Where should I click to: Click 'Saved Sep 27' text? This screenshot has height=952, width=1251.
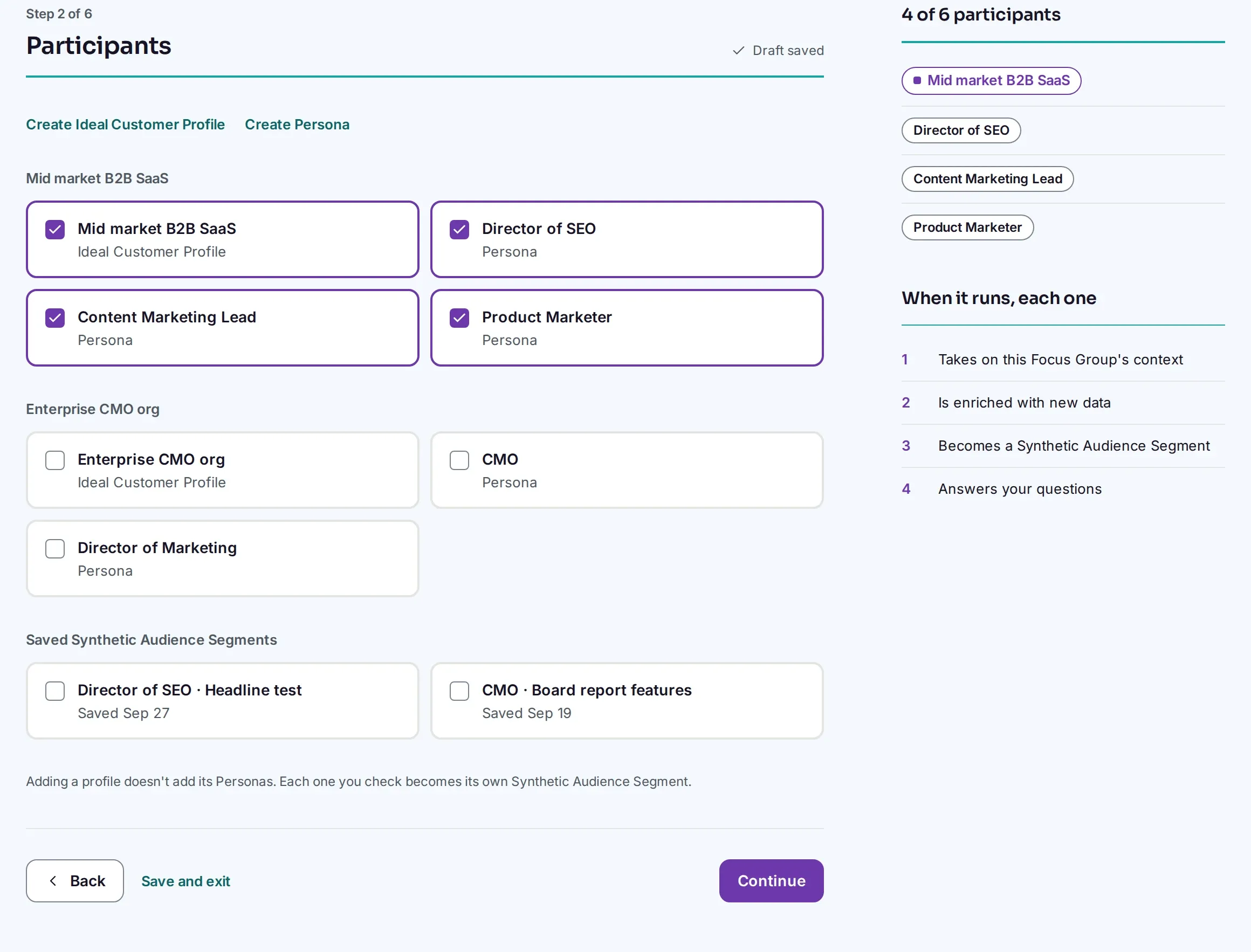tap(123, 713)
